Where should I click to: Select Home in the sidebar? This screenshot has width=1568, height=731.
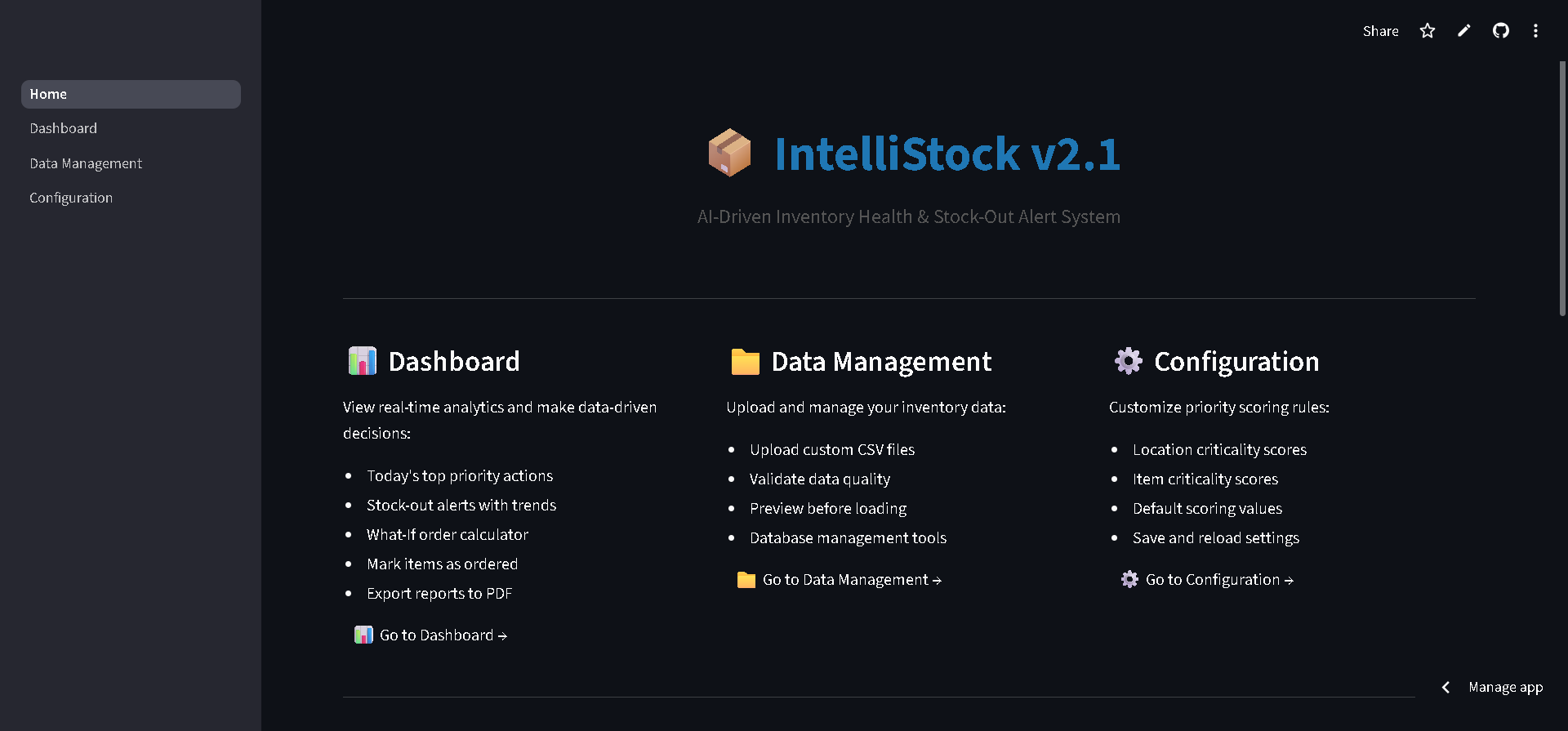point(131,94)
